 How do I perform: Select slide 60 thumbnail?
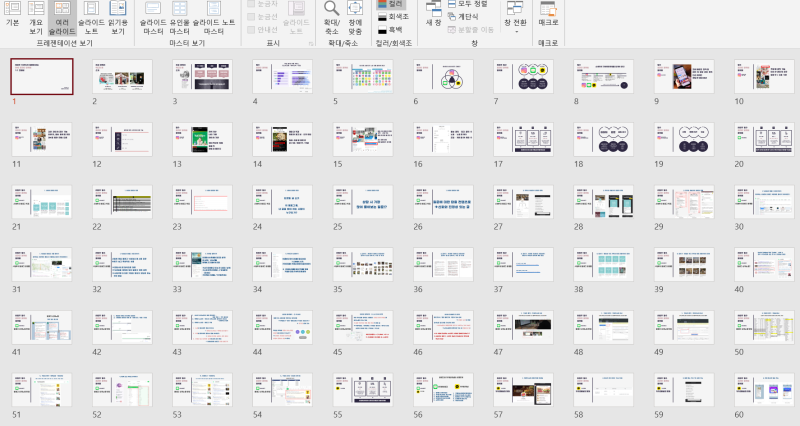[764, 390]
